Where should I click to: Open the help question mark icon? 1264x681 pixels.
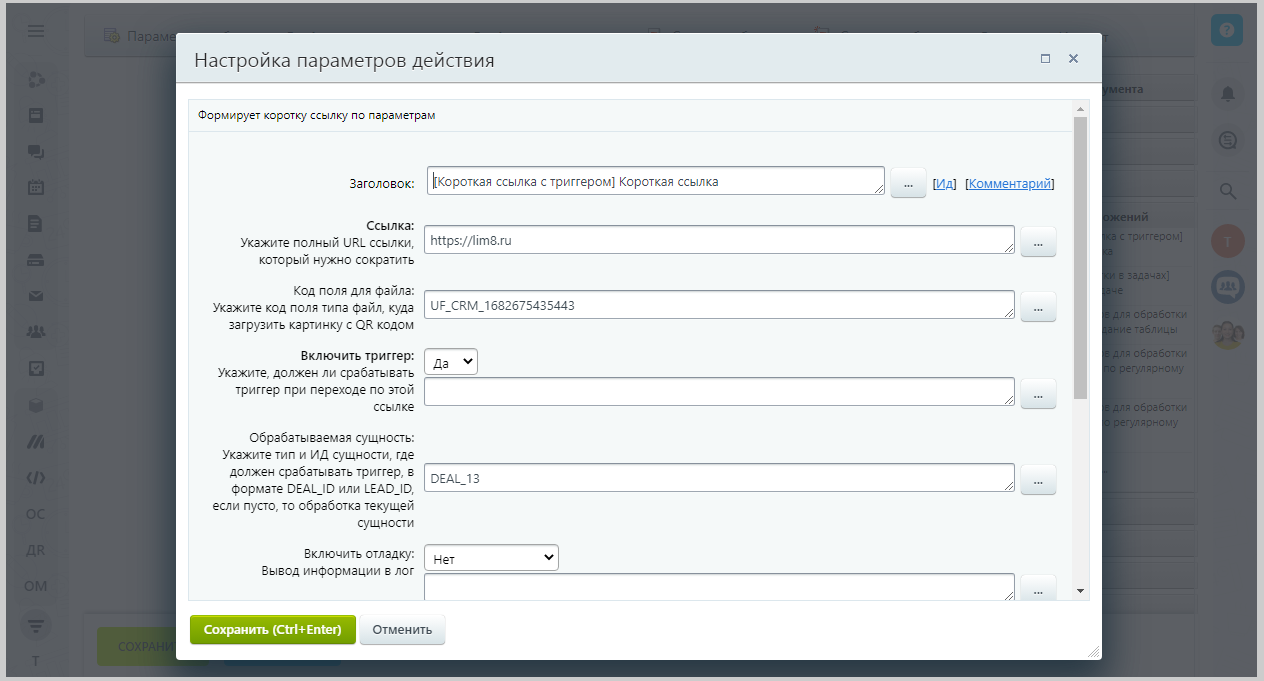1226,31
